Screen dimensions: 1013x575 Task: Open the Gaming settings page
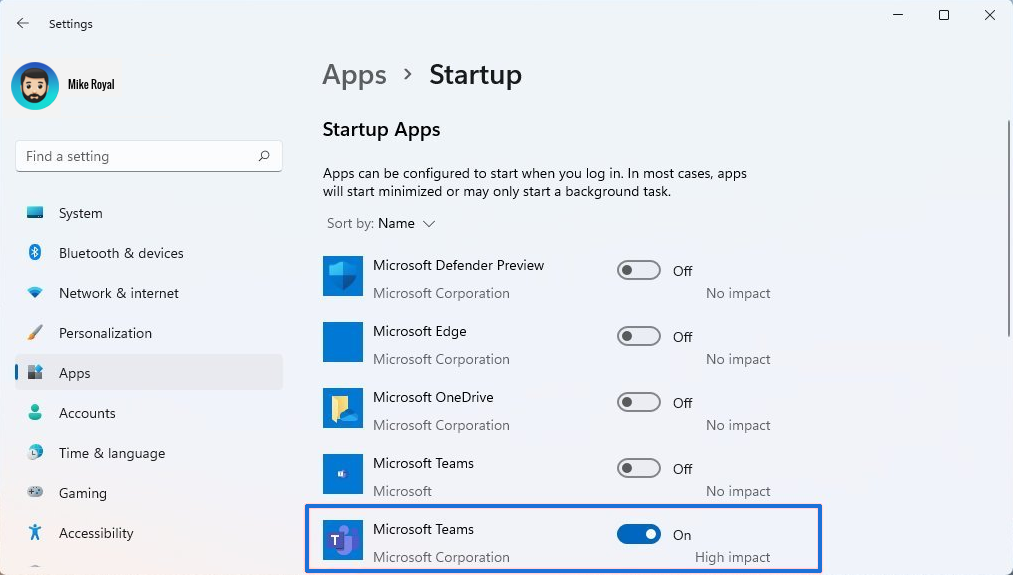[x=149, y=494]
